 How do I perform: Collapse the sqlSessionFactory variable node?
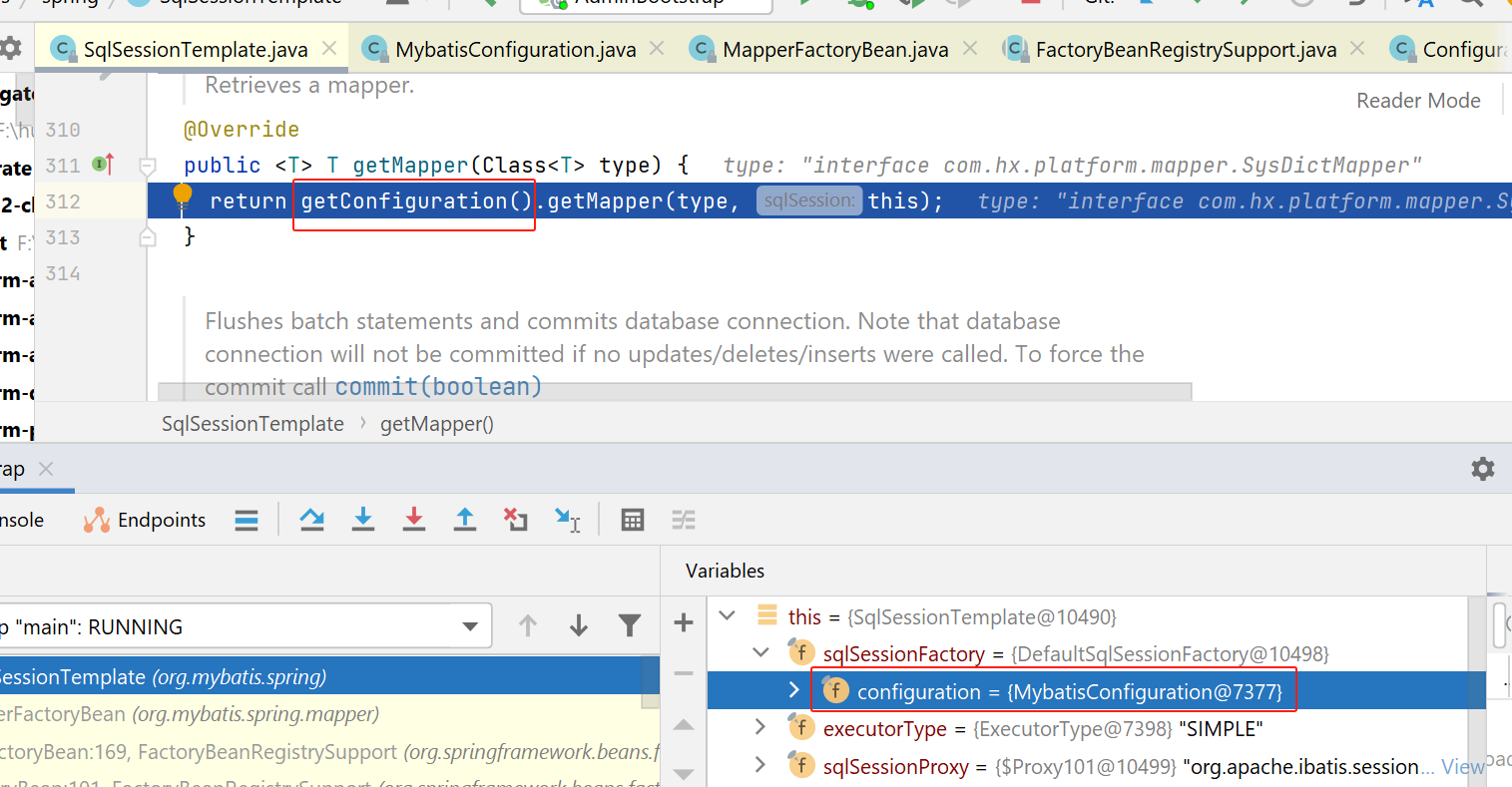coord(760,653)
